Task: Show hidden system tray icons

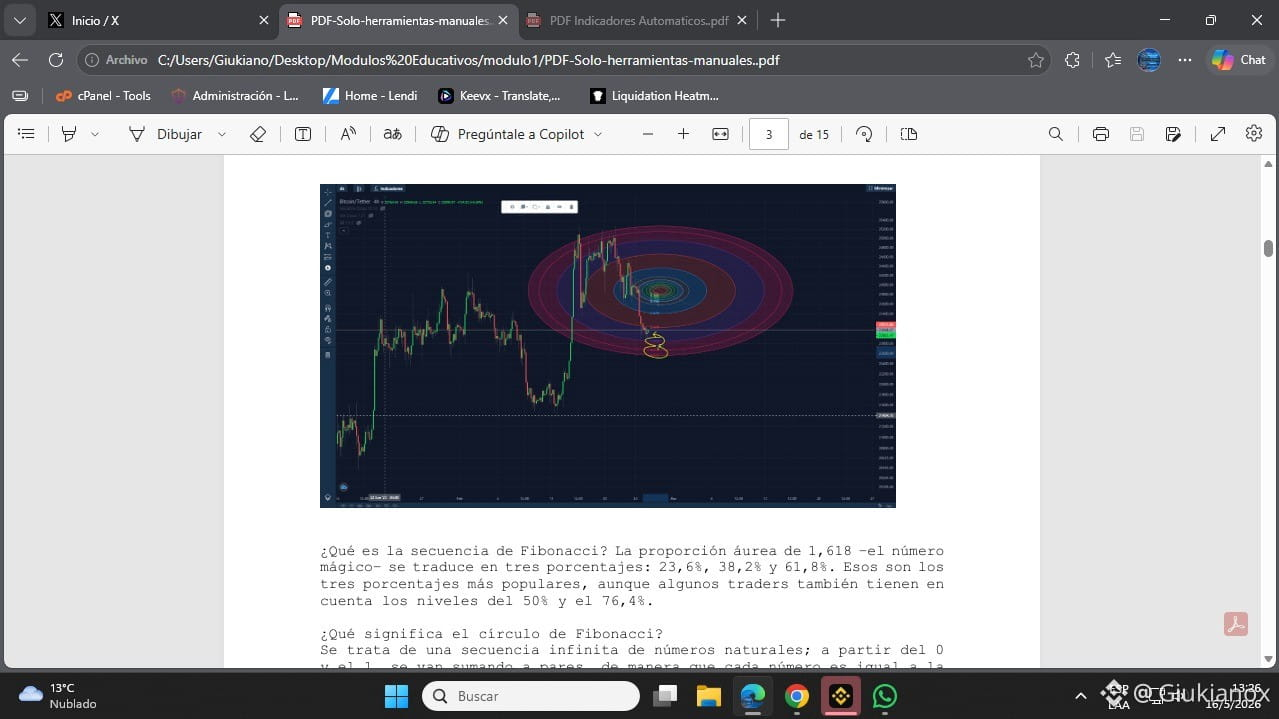Action: click(1080, 696)
